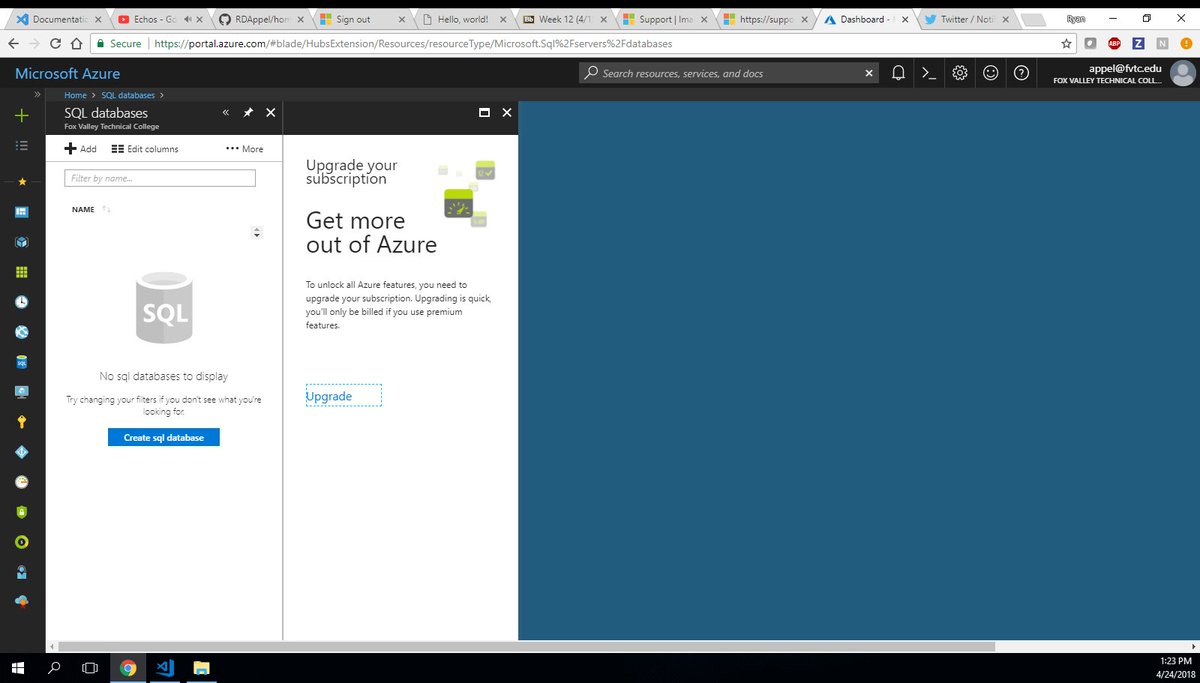Click SQL databases breadcrumb link

(x=128, y=95)
